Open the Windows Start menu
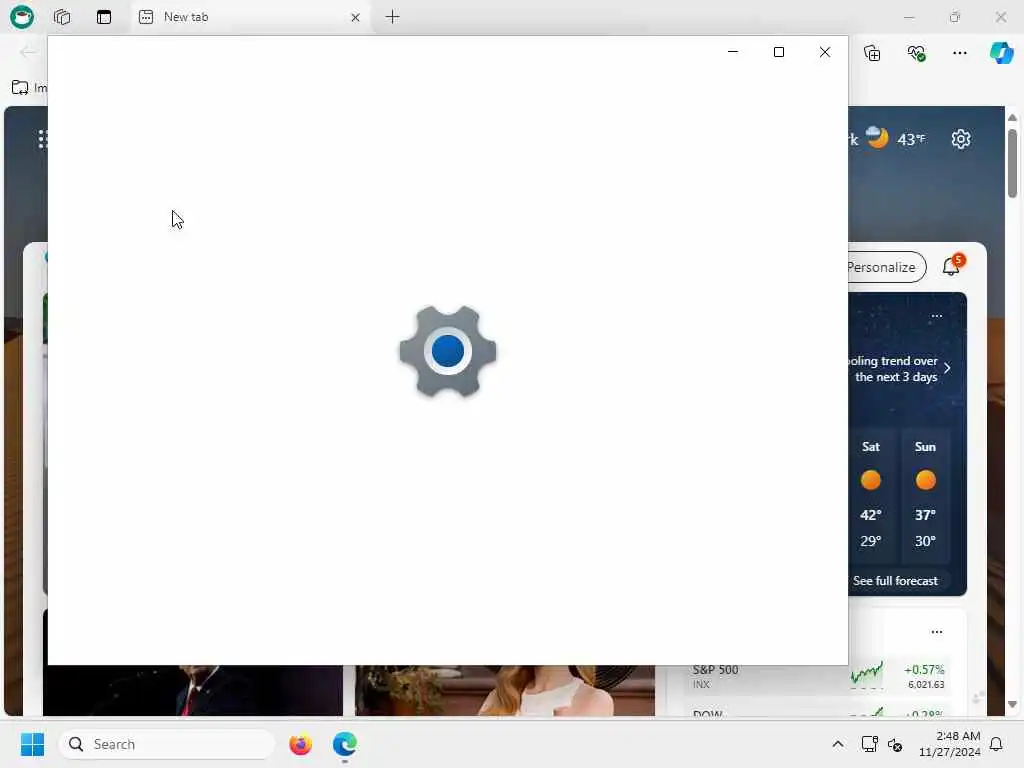 (32, 744)
